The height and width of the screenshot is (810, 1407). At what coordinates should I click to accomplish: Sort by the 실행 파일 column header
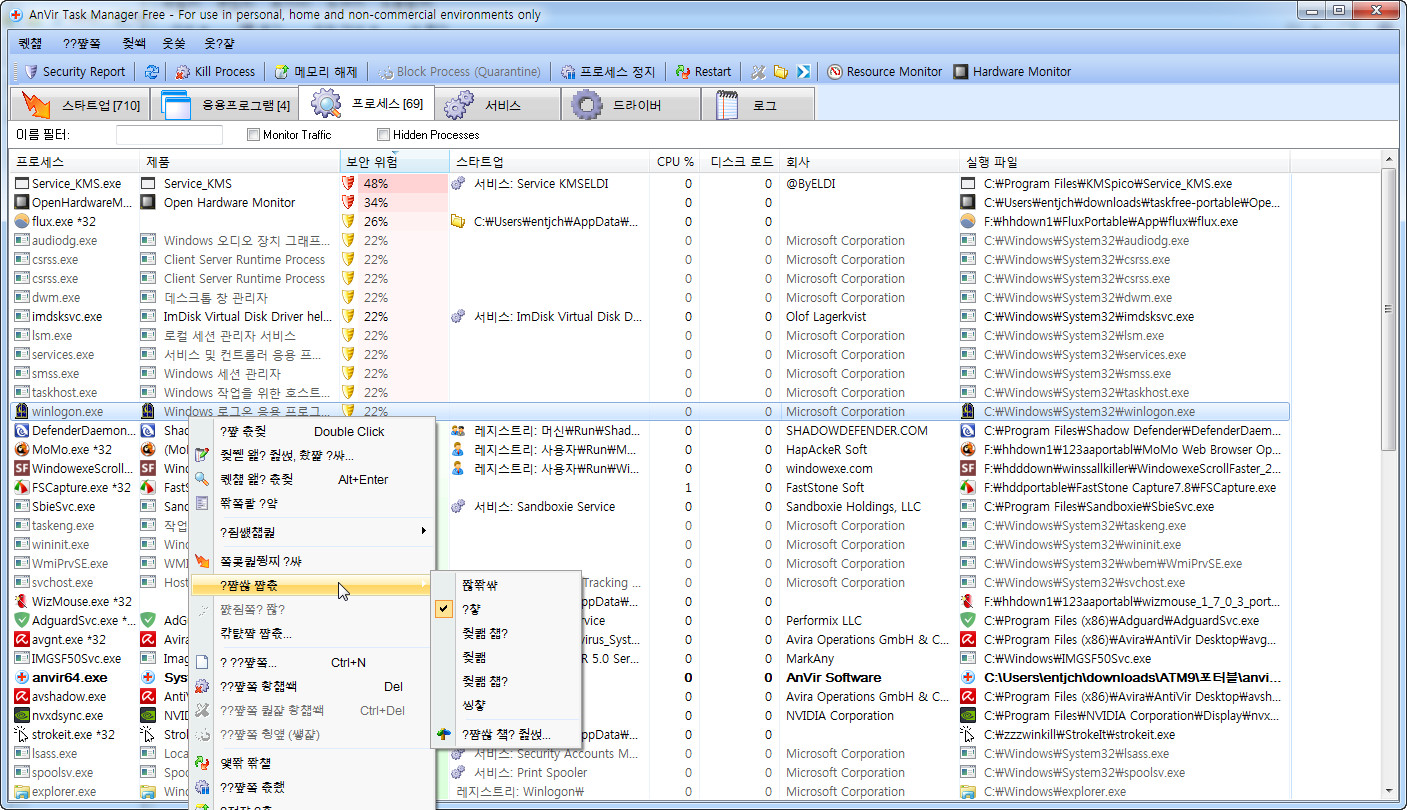point(1124,161)
